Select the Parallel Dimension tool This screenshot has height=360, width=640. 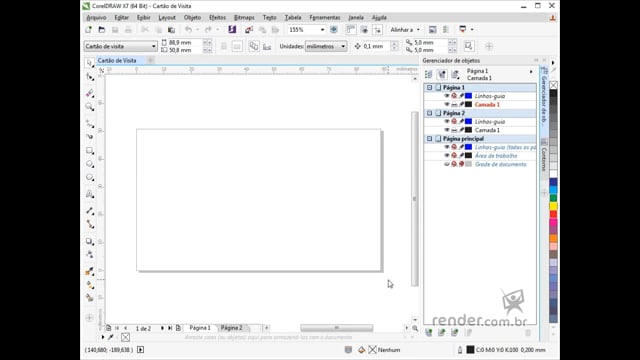(90, 211)
